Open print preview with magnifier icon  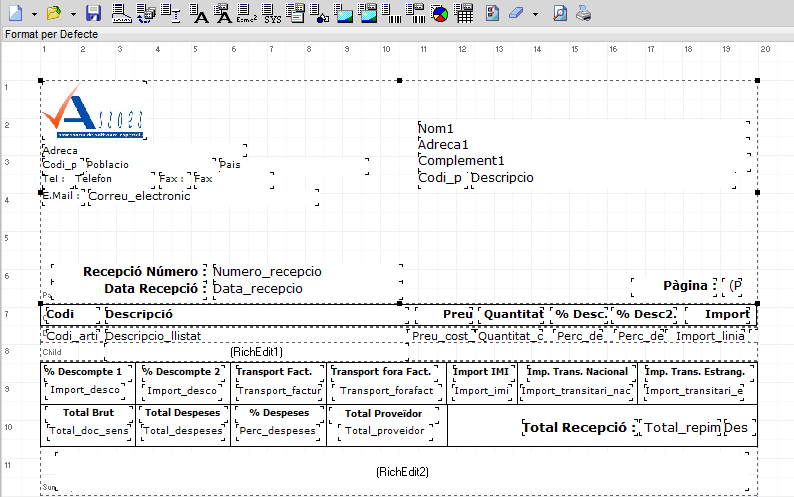(560, 13)
